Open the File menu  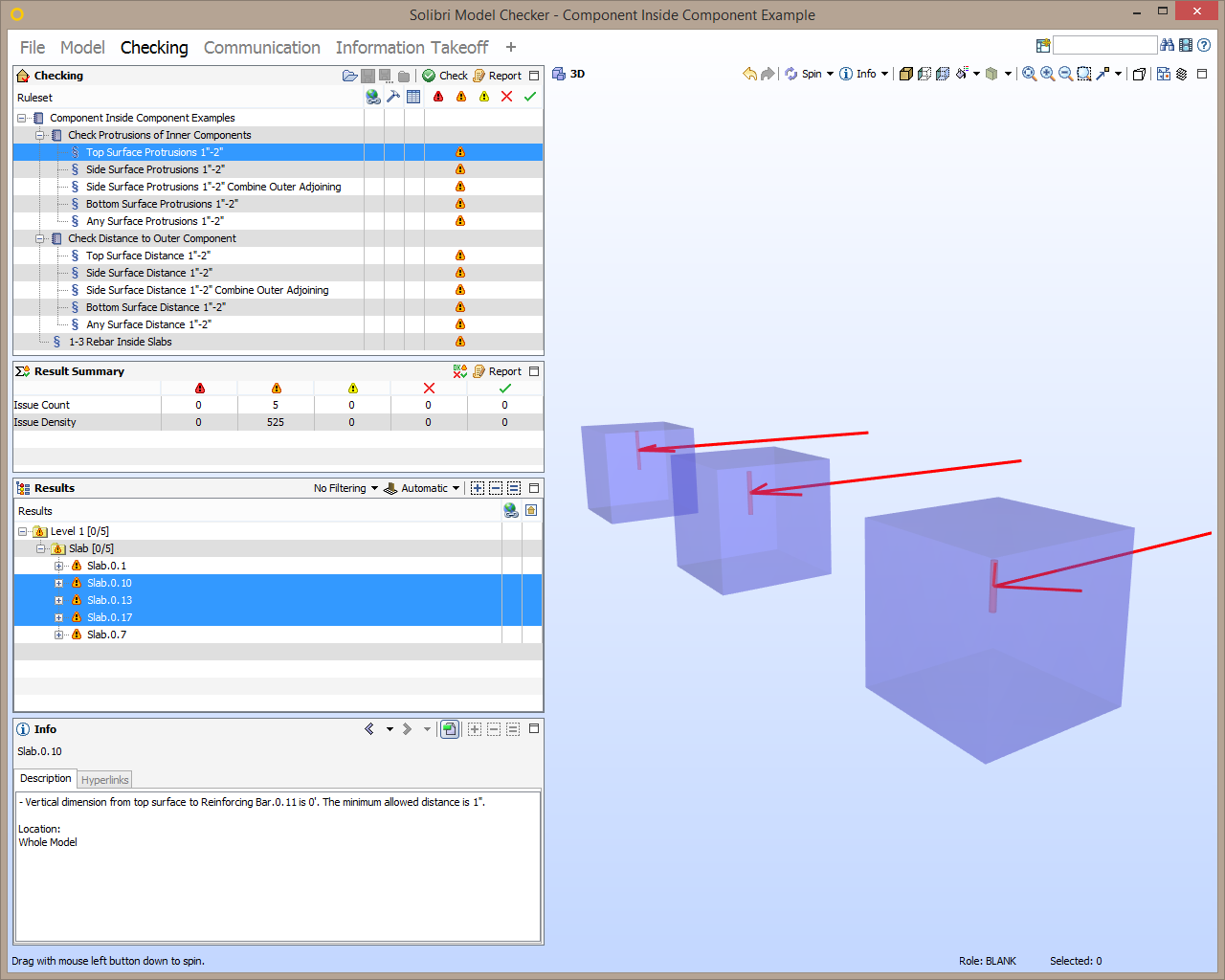coord(33,47)
